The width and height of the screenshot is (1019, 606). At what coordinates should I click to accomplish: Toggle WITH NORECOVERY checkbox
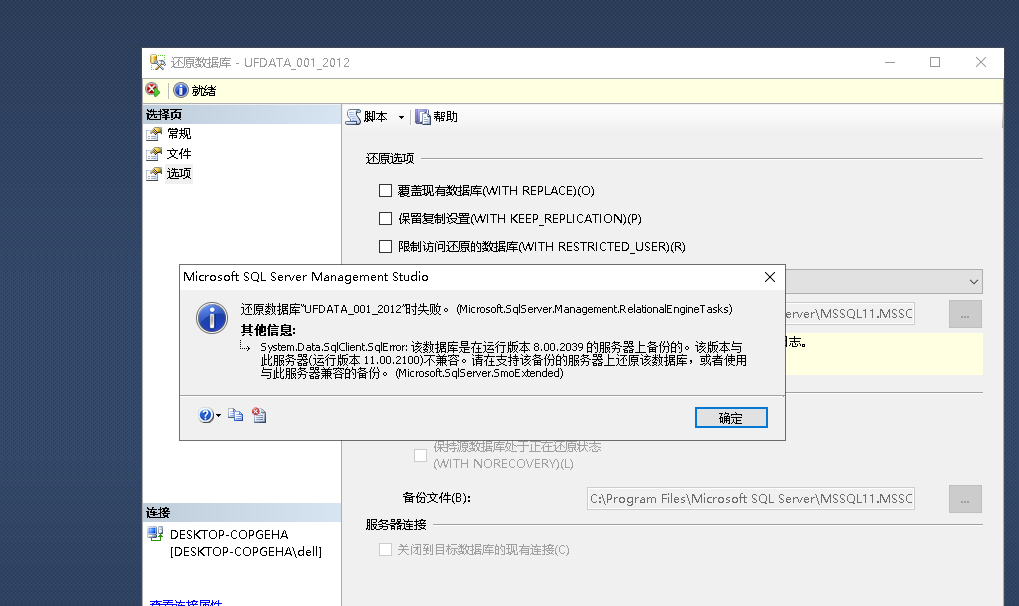point(420,455)
